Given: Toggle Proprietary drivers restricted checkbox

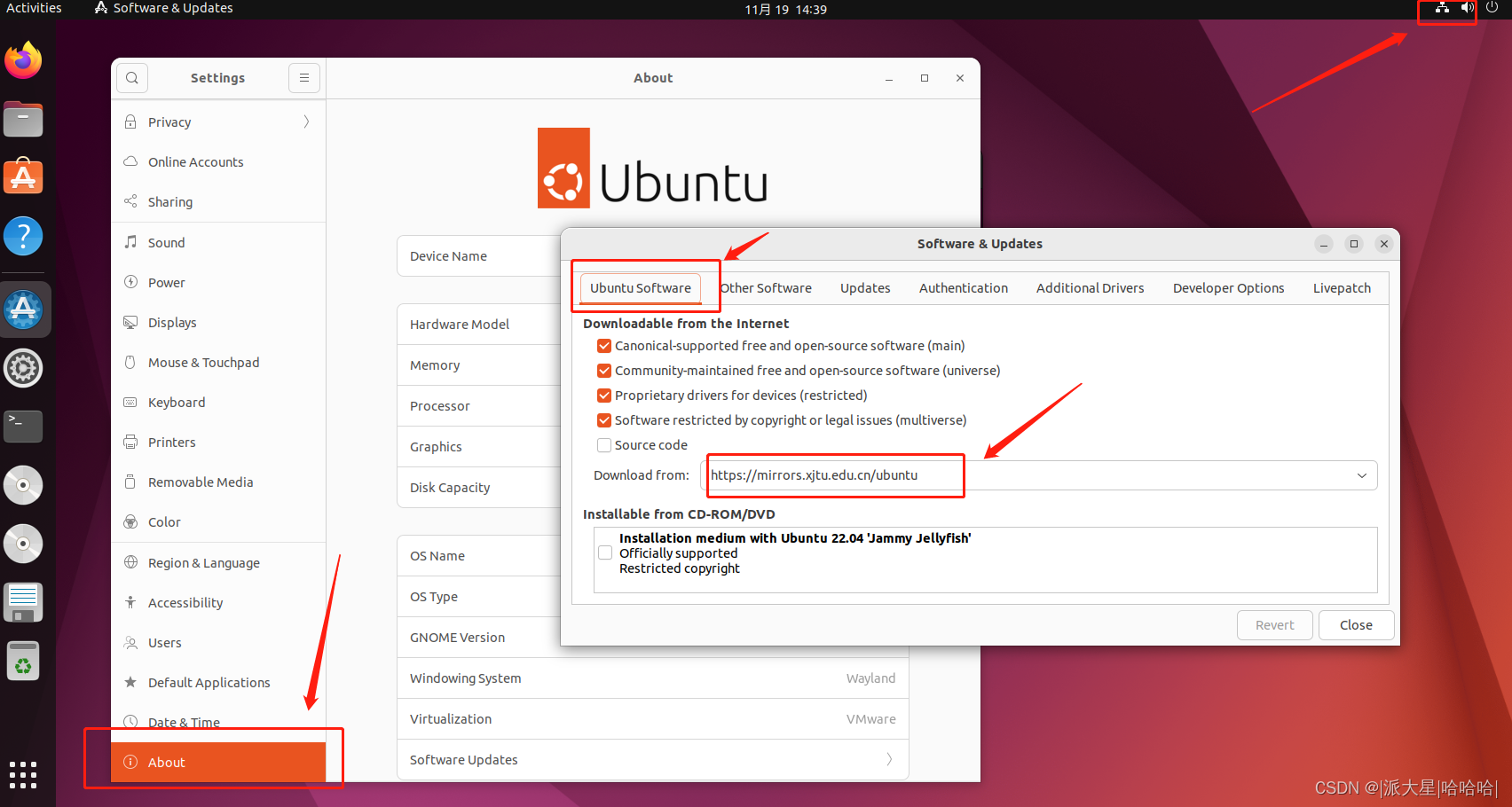Looking at the screenshot, I should 604,396.
